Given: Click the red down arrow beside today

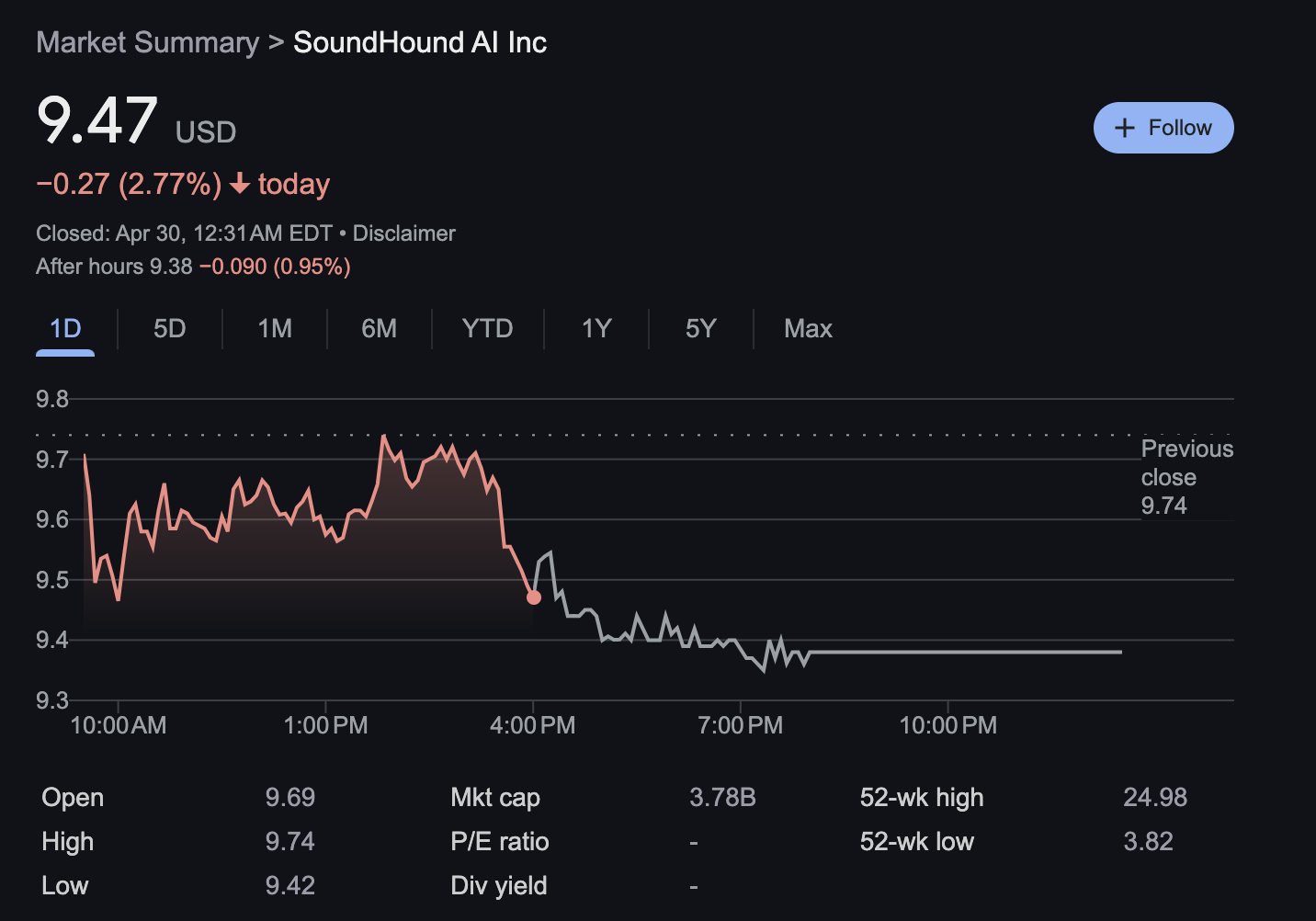Looking at the screenshot, I should pos(240,184).
